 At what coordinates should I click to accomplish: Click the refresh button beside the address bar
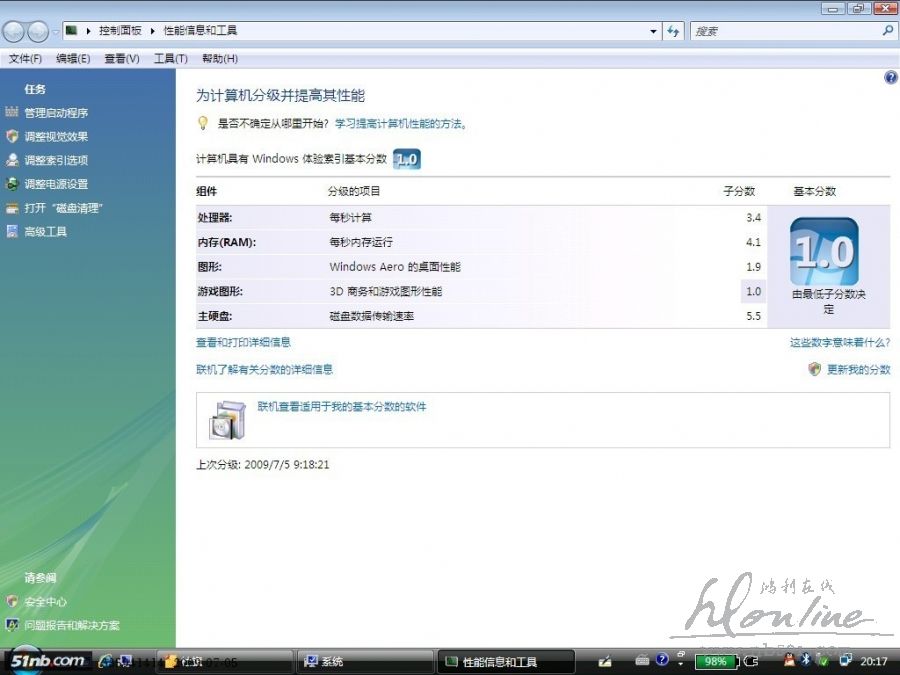674,31
